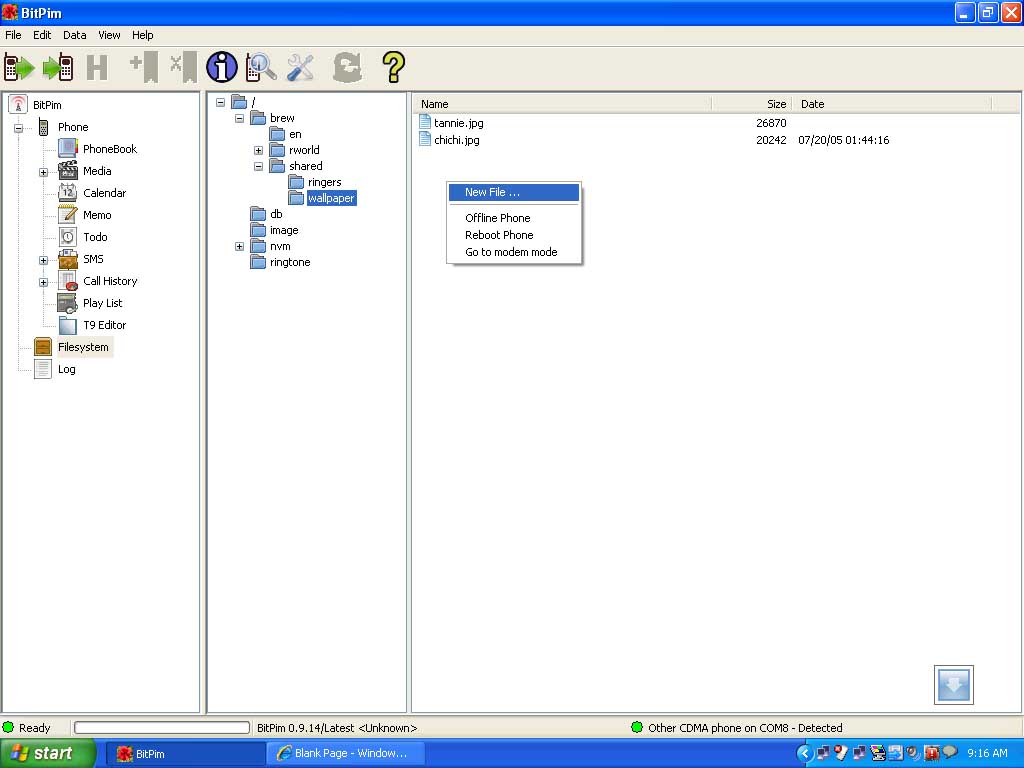The image size is (1024, 768).
Task: Choose Go to modem mode
Action: coord(514,252)
